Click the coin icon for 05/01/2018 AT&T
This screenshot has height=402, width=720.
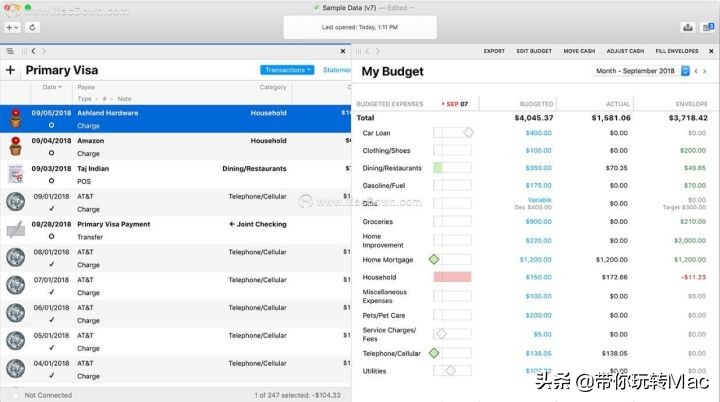click(x=16, y=340)
